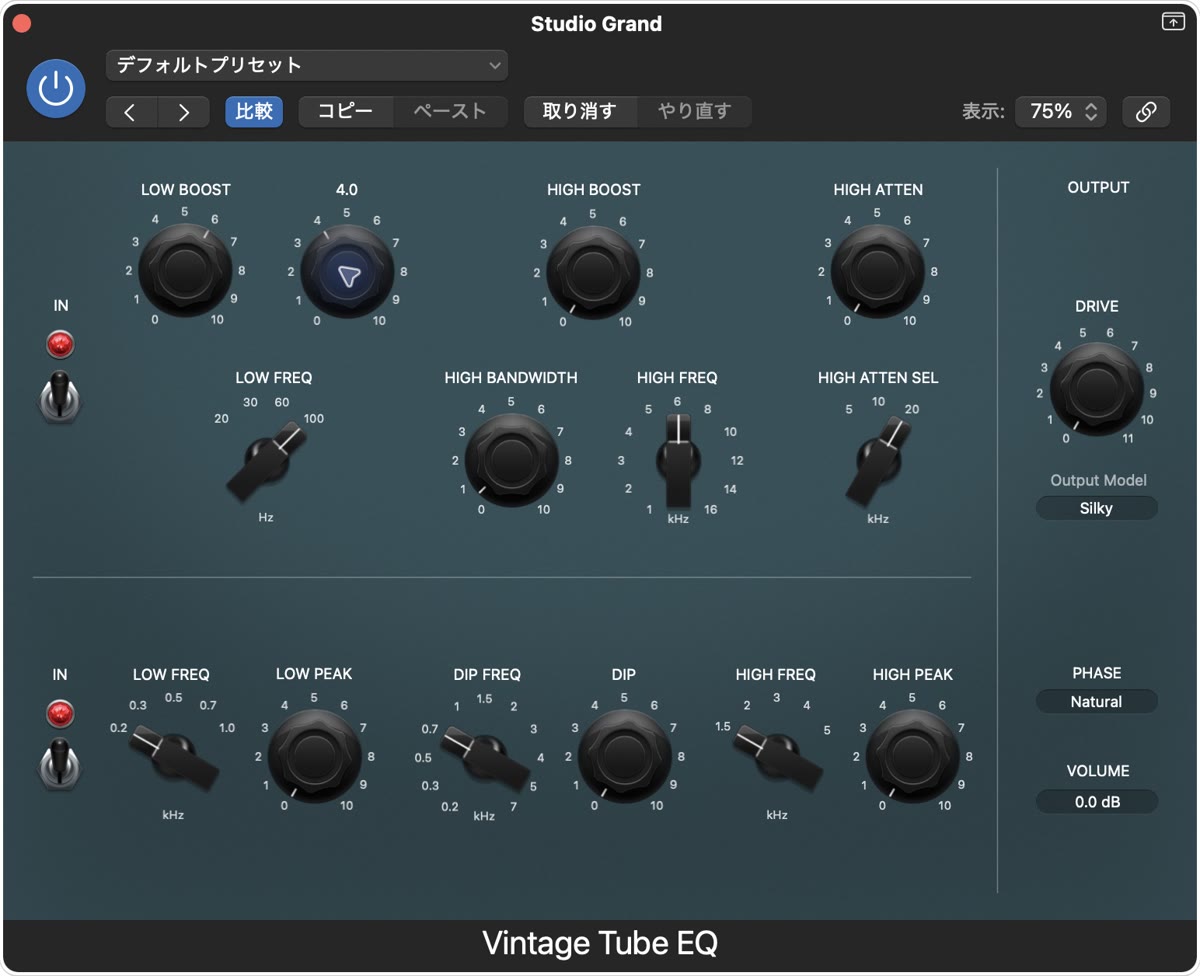Toggle the plug-in power button
Image resolution: width=1200 pixels, height=976 pixels.
coord(56,88)
